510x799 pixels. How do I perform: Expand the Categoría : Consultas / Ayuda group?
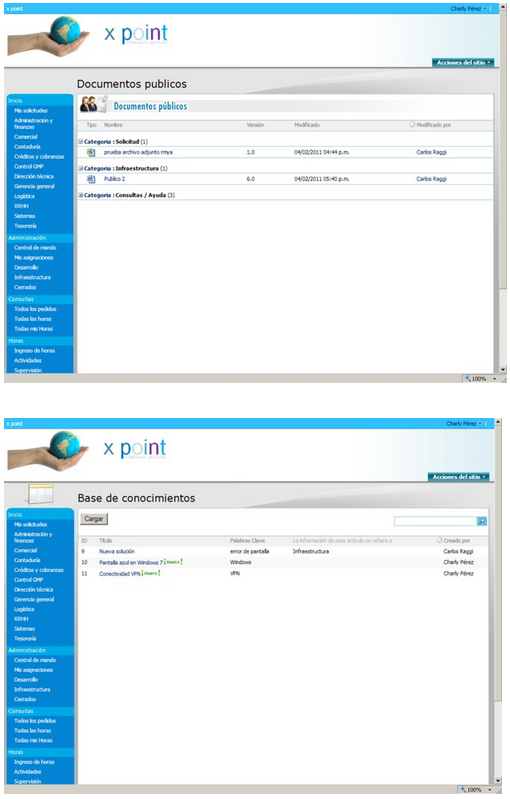click(x=80, y=195)
